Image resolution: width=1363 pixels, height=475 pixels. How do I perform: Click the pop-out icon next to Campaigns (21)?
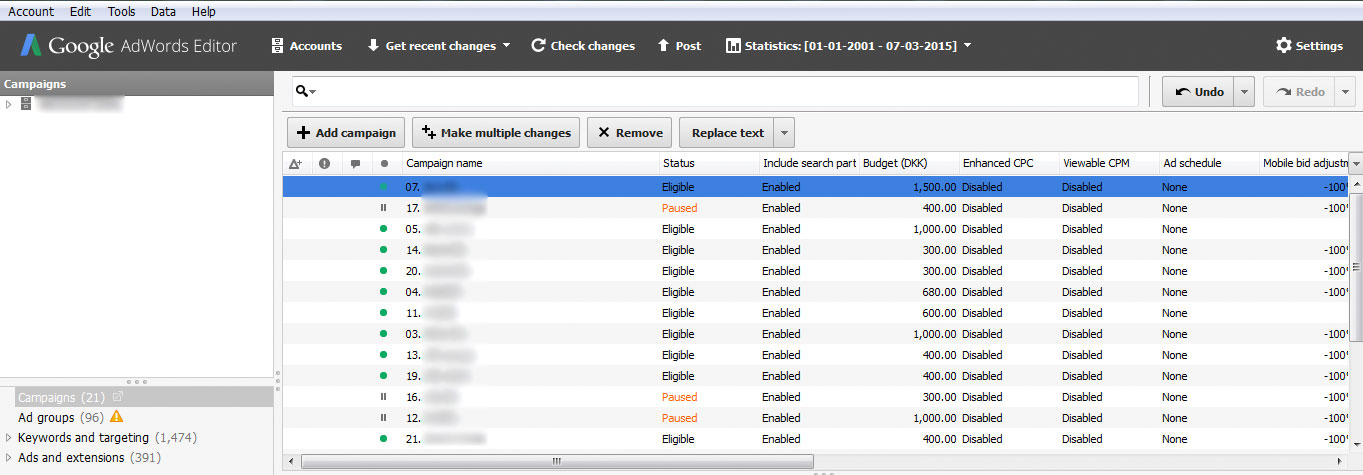pyautogui.click(x=118, y=397)
